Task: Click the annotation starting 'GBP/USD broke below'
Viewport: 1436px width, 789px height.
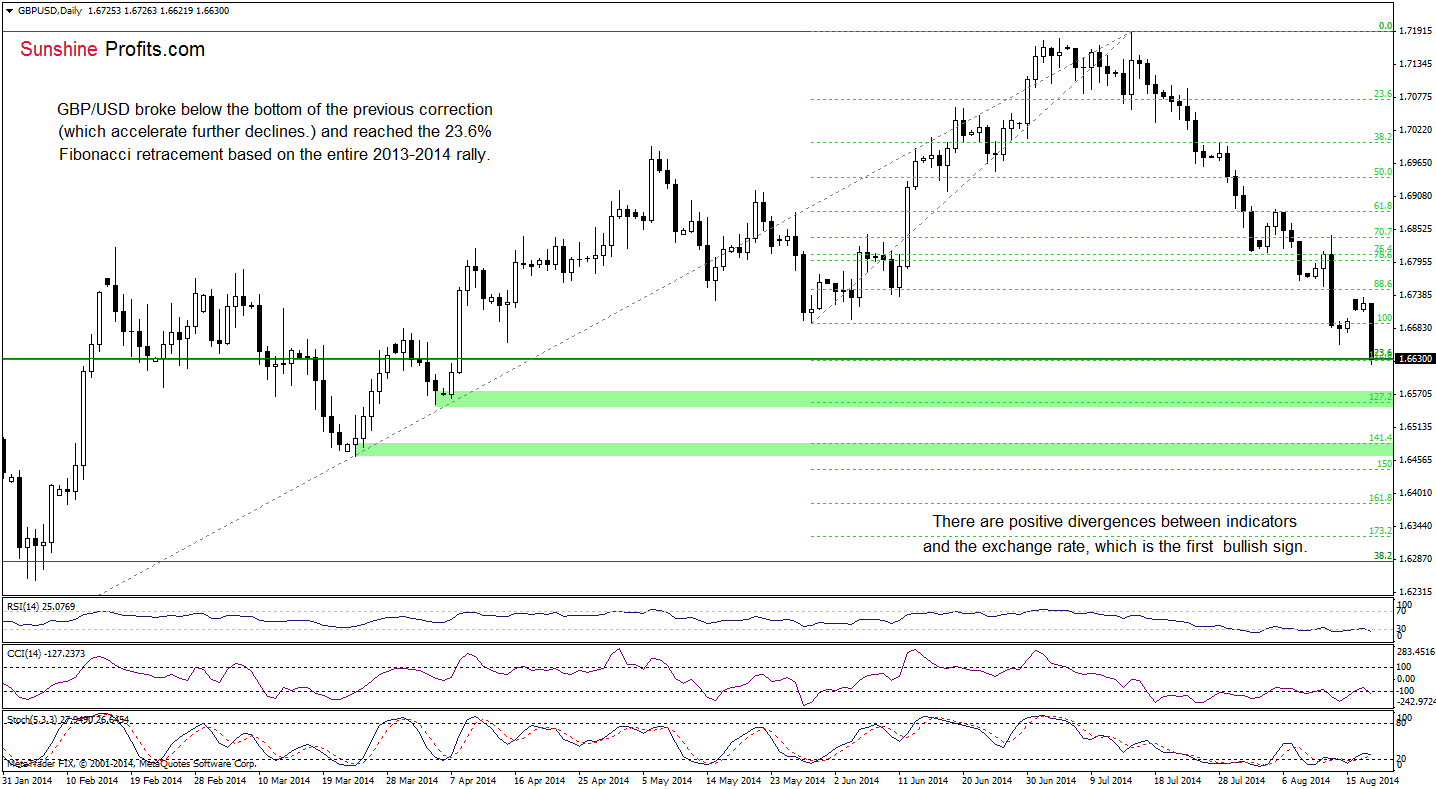Action: pyautogui.click(x=275, y=131)
